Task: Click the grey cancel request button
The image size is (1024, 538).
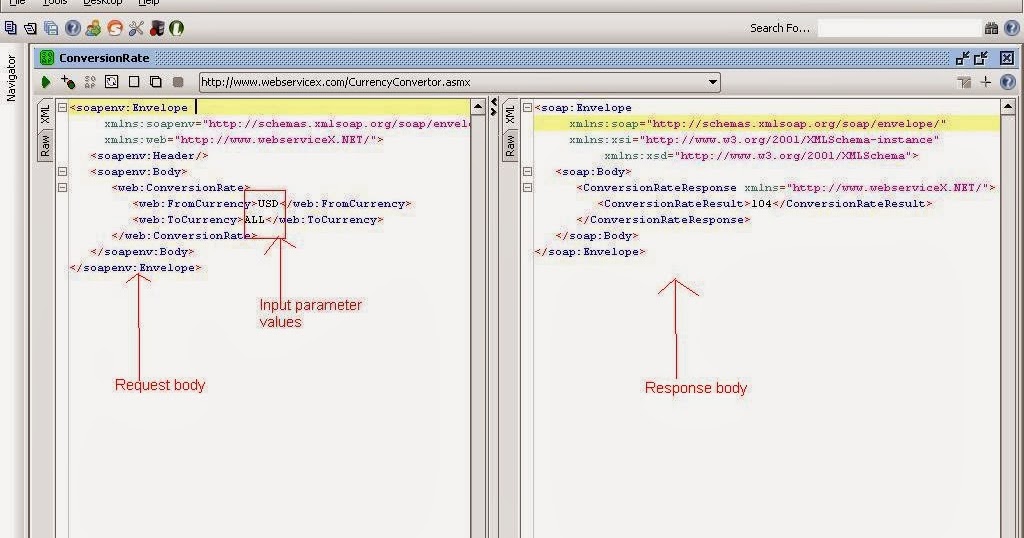Action: coord(178,82)
